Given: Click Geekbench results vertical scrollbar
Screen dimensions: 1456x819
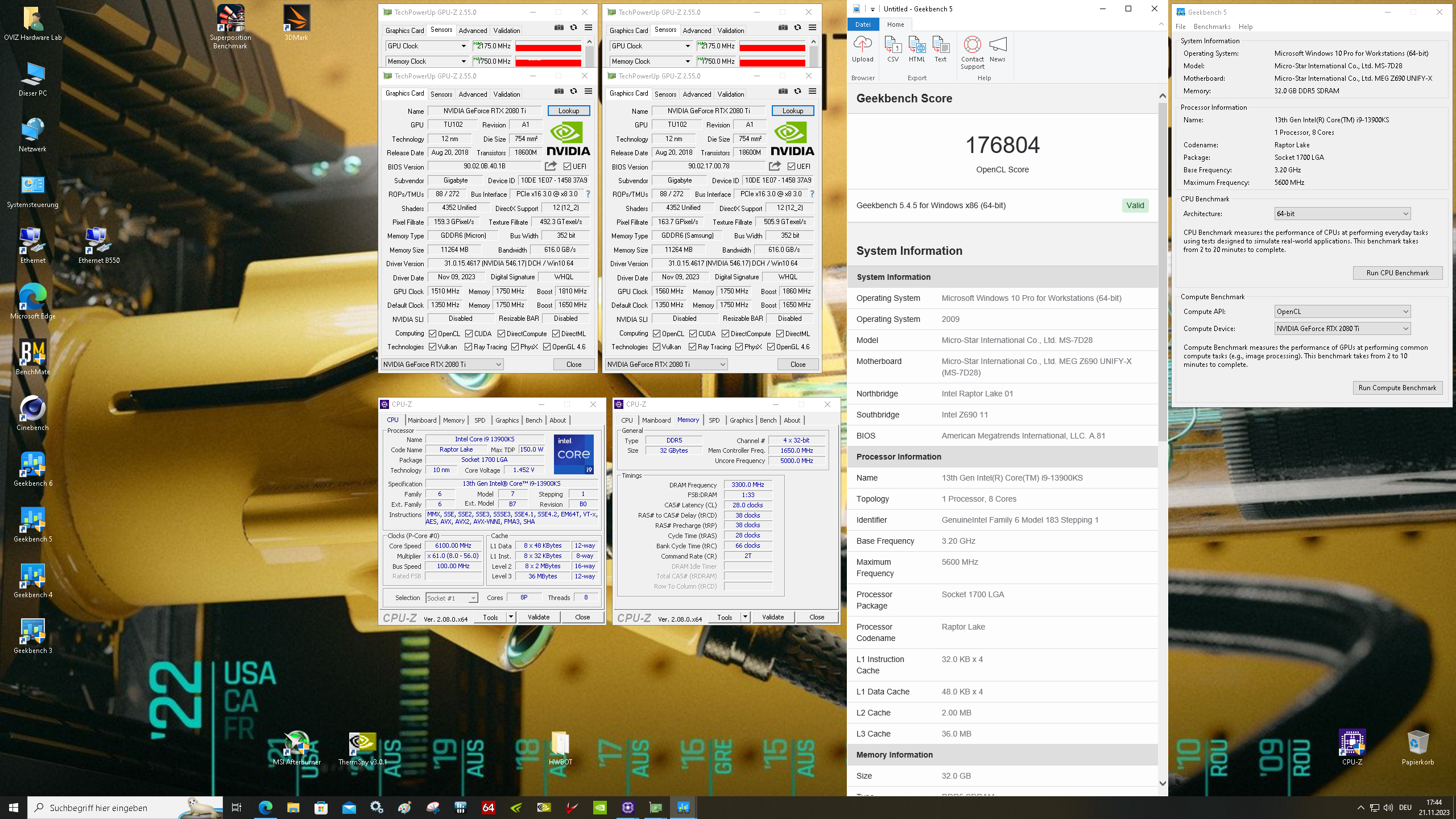Looking at the screenshot, I should click(1163, 273).
